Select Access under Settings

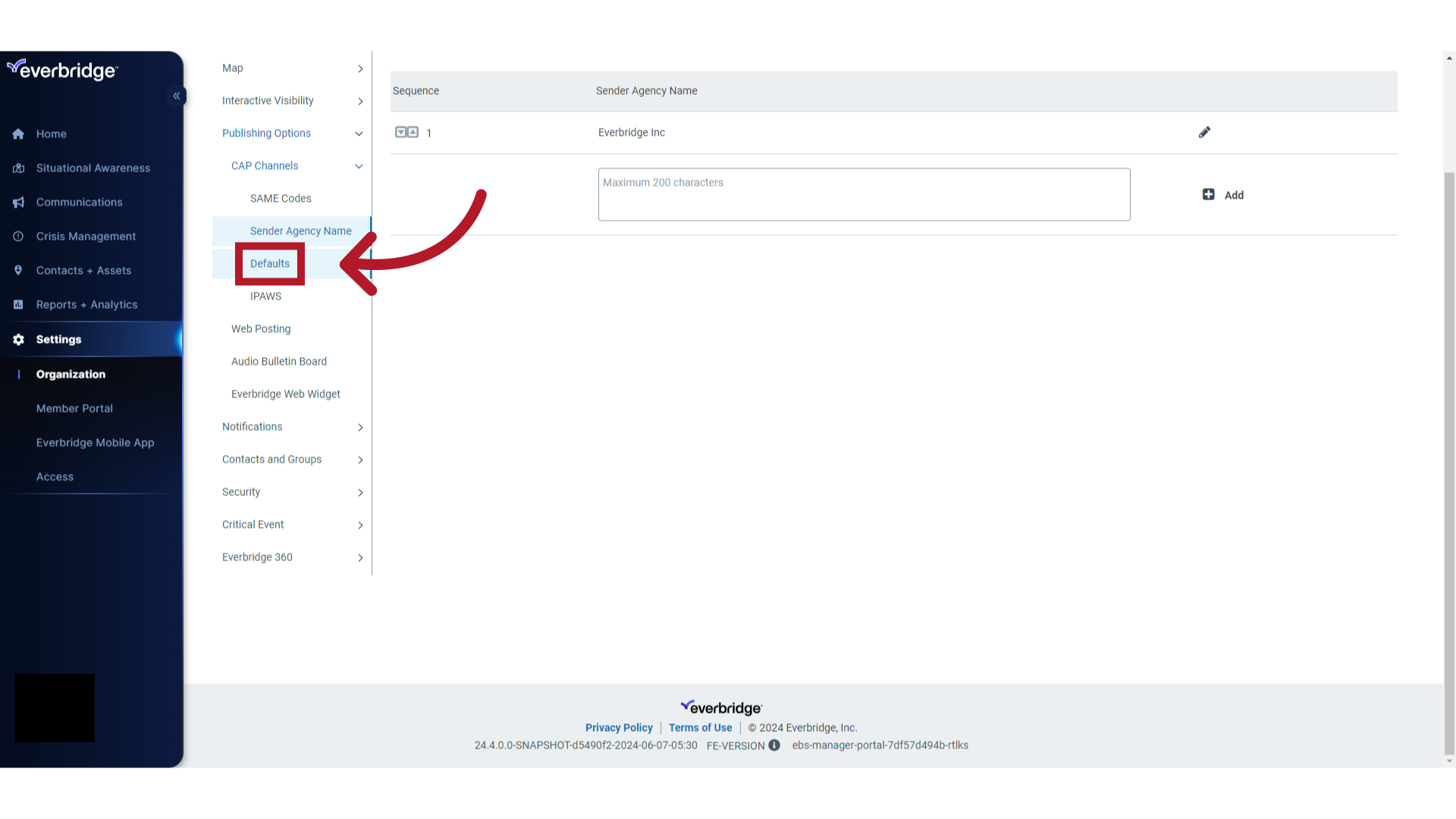[55, 476]
